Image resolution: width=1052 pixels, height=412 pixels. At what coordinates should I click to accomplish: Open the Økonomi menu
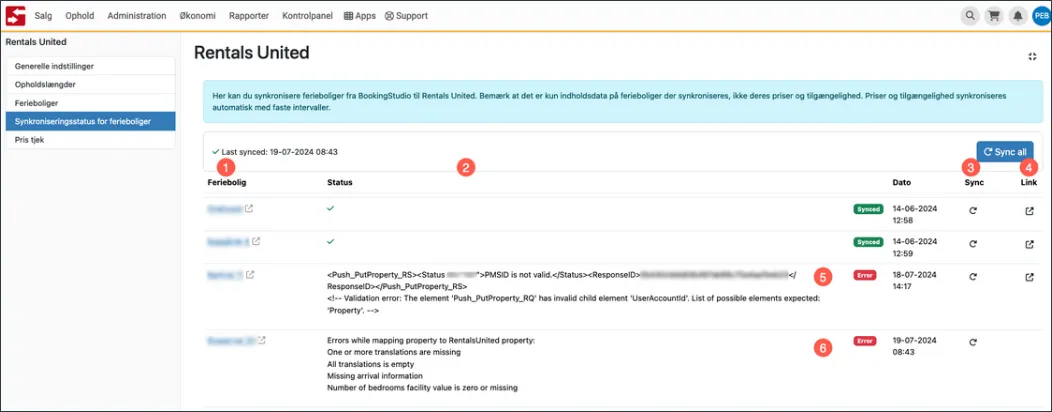[198, 16]
